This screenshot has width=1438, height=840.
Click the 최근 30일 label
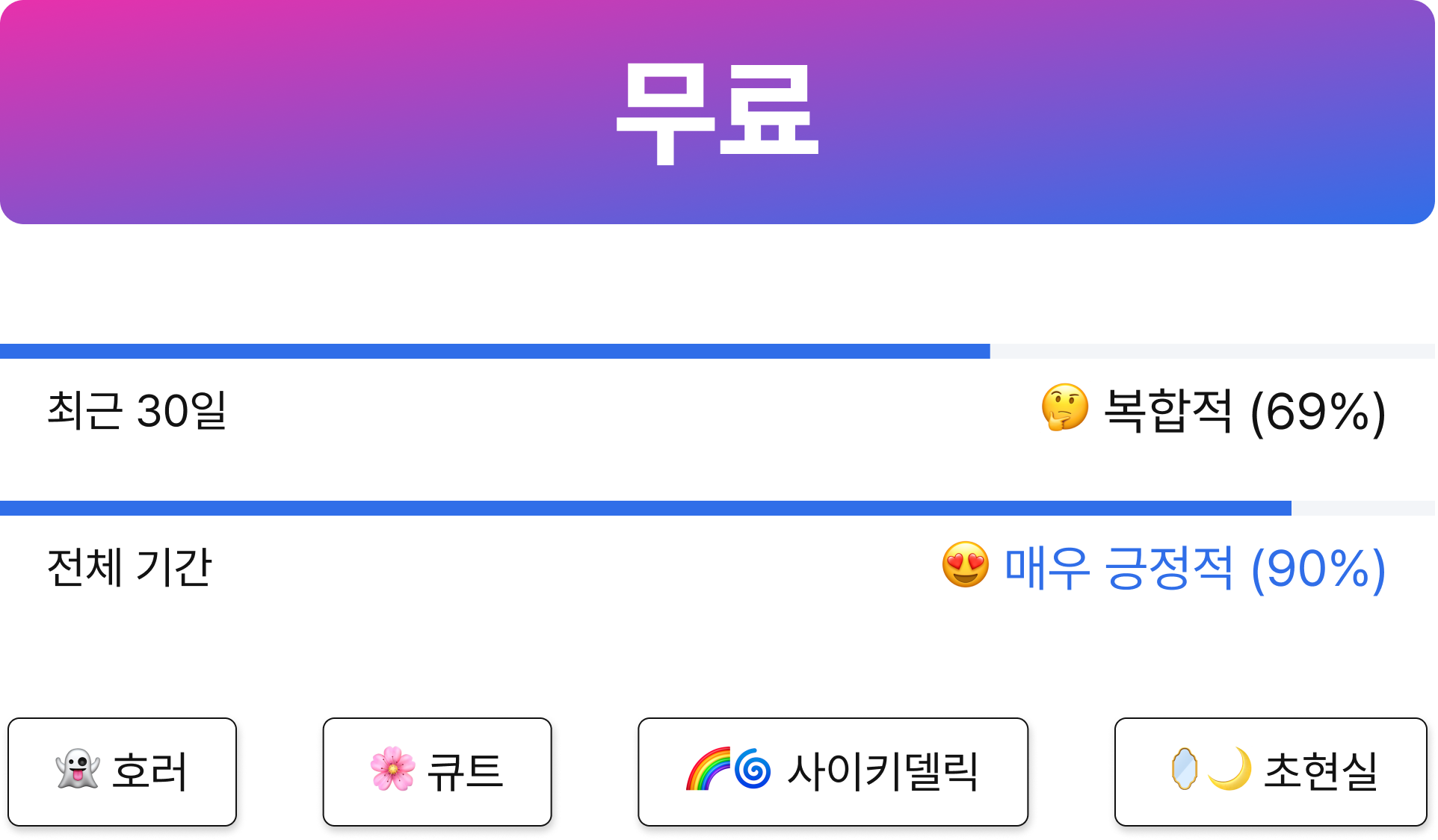[137, 410]
